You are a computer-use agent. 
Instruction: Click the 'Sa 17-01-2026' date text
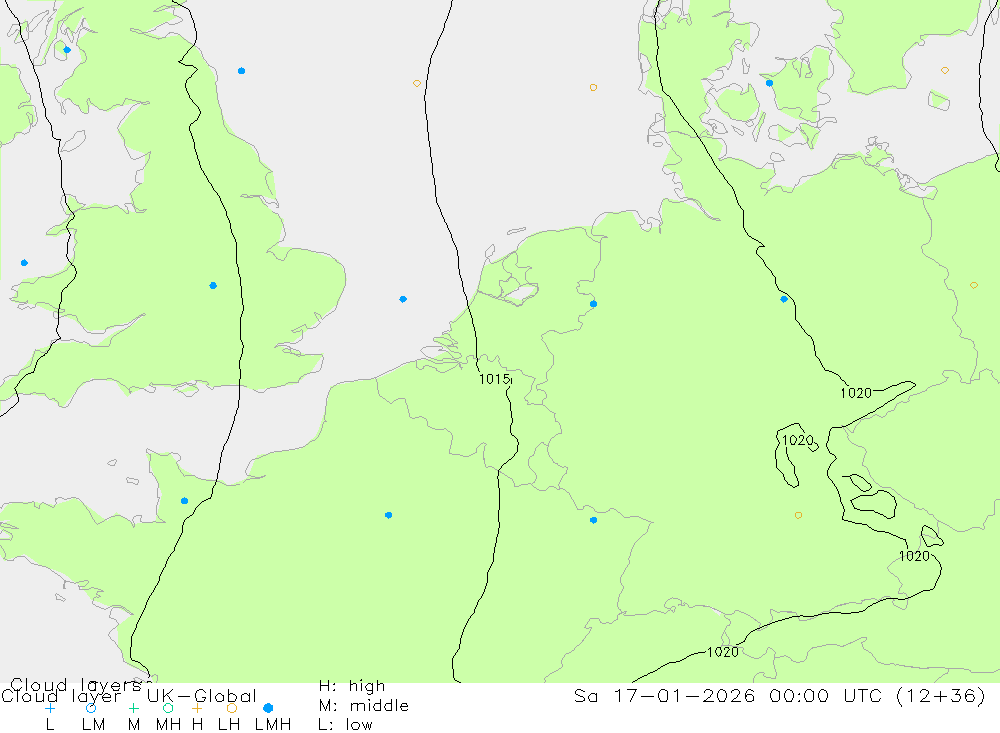pyautogui.click(x=665, y=695)
